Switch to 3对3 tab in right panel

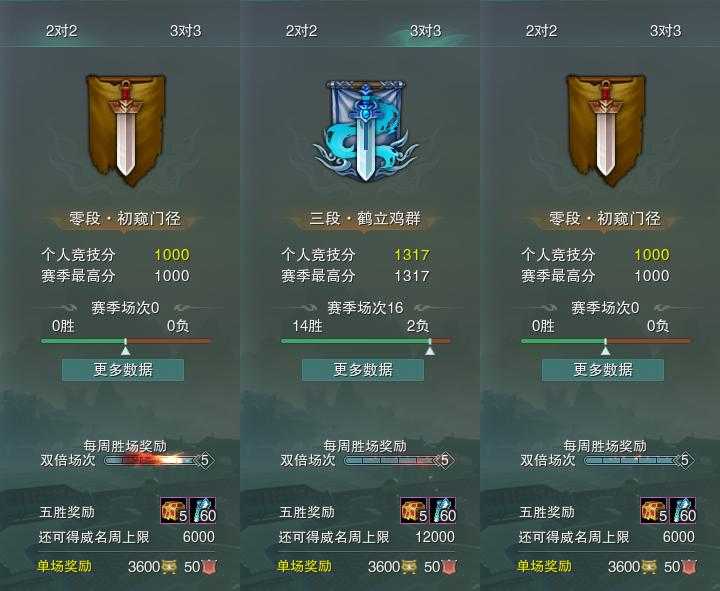click(666, 31)
